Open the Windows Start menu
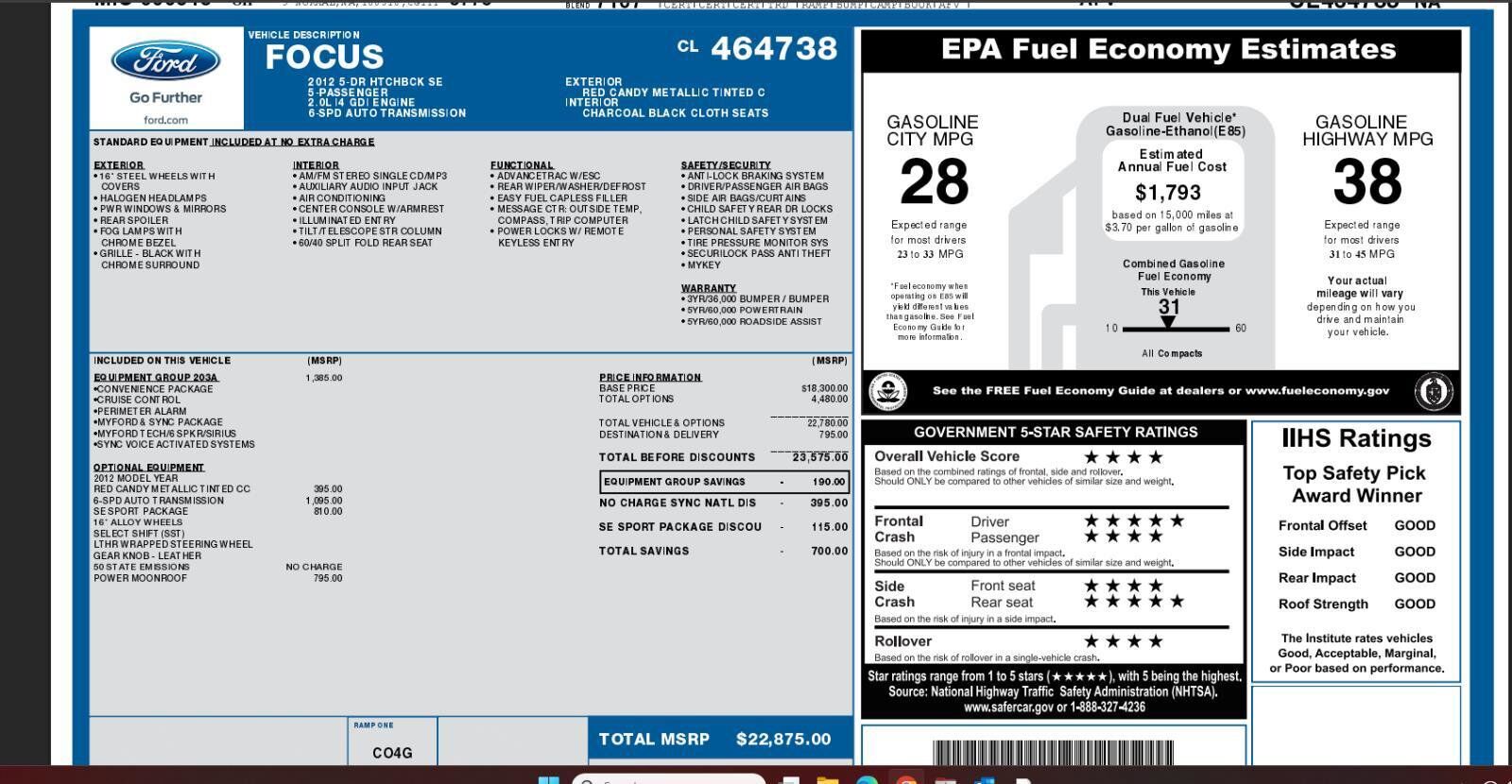Viewport: 1512px width, 784px height. [548, 780]
